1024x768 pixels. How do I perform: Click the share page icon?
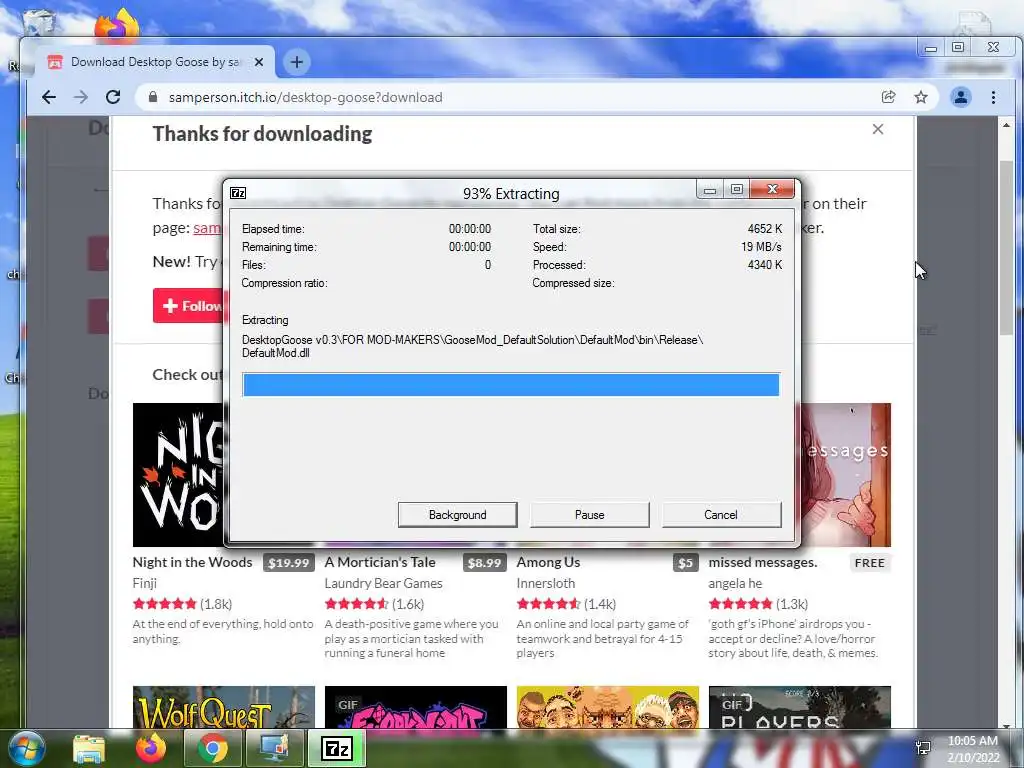click(x=888, y=97)
